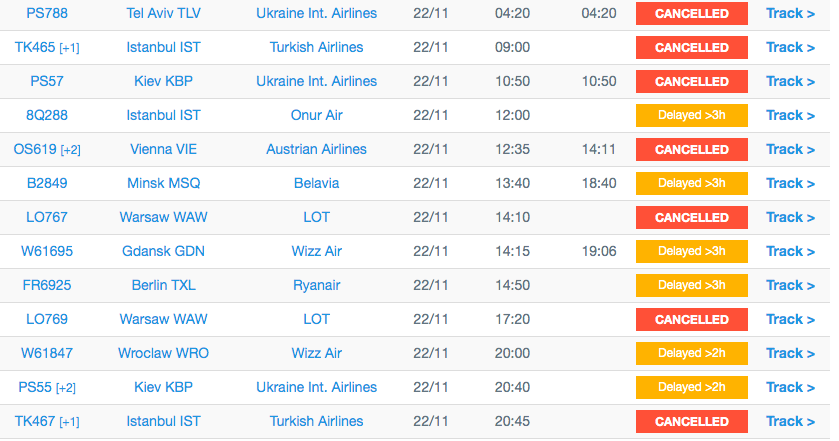Click the Delayed >3h badge for B2849
Image resolution: width=839 pixels, height=441 pixels.
691,183
